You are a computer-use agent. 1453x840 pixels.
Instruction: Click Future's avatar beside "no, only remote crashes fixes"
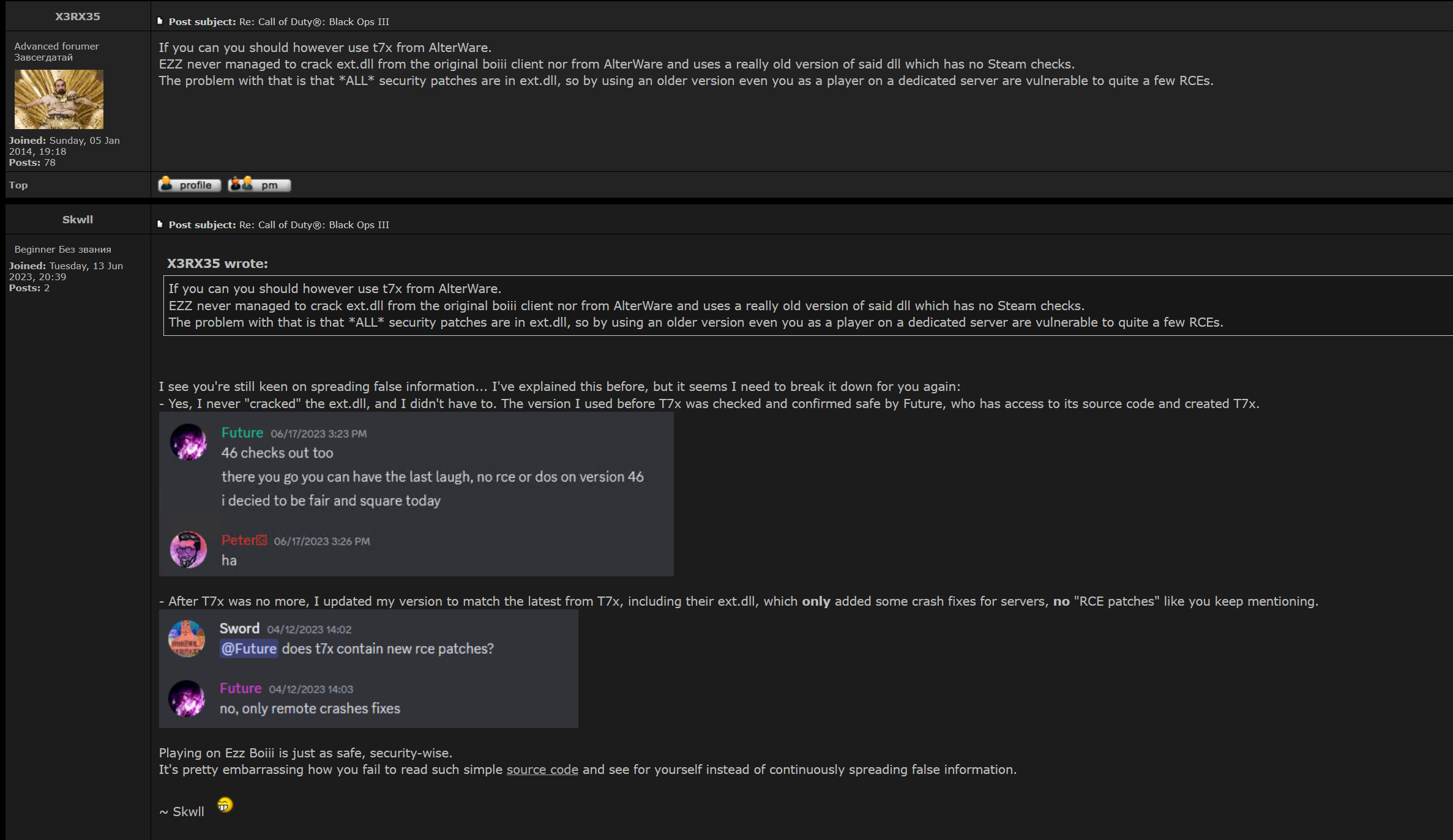click(x=187, y=698)
